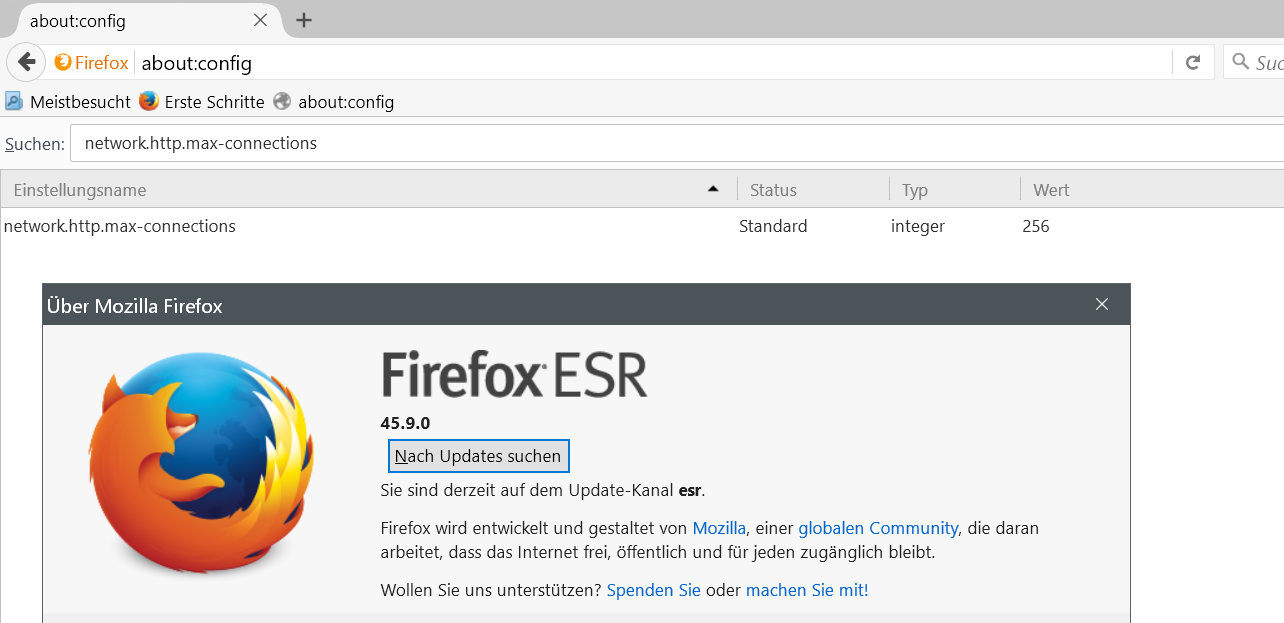Viewport: 1284px width, 623px height.
Task: Click the version number 45.9.0
Action: point(405,423)
